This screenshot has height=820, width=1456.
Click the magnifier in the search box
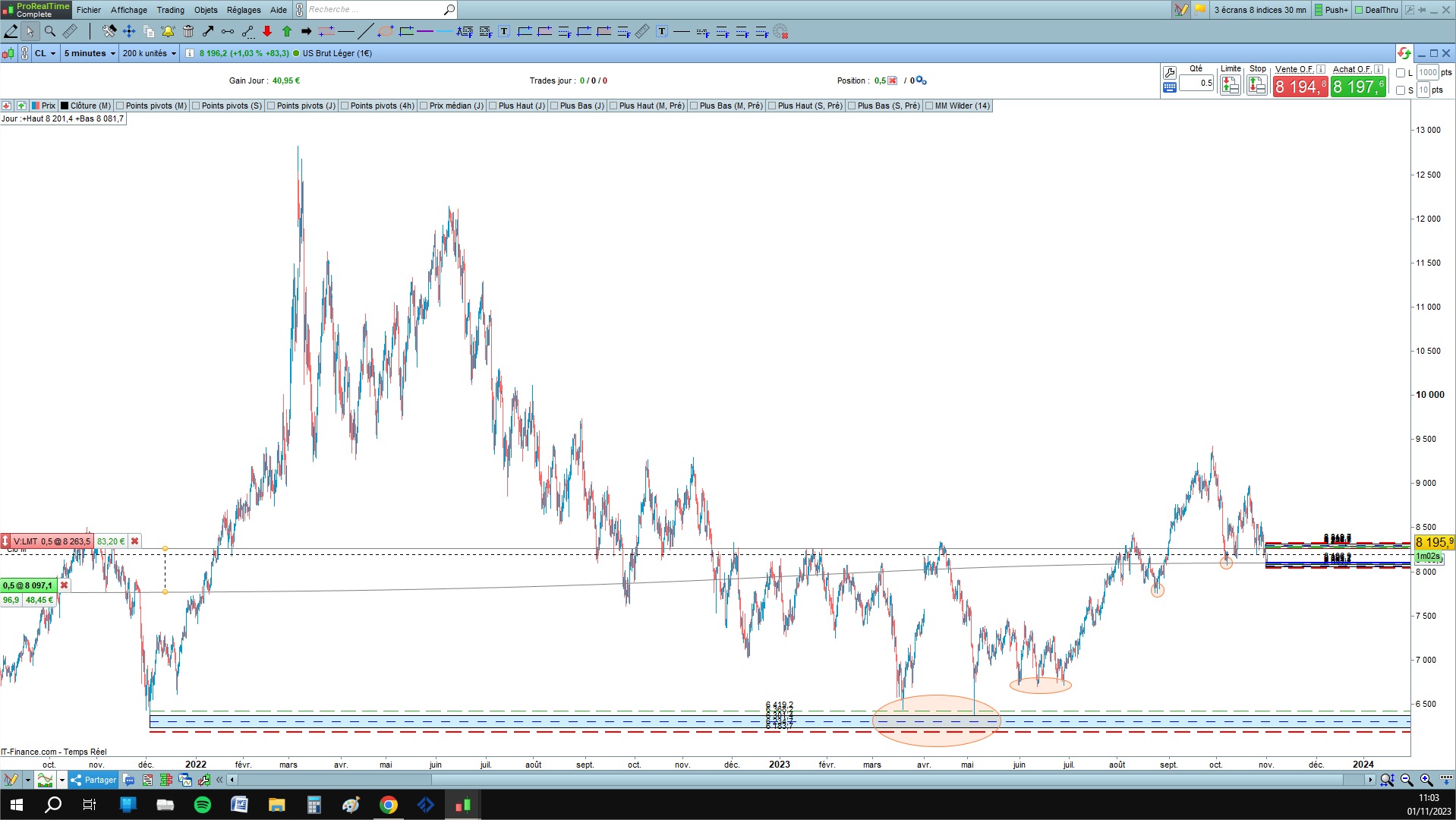click(x=449, y=10)
